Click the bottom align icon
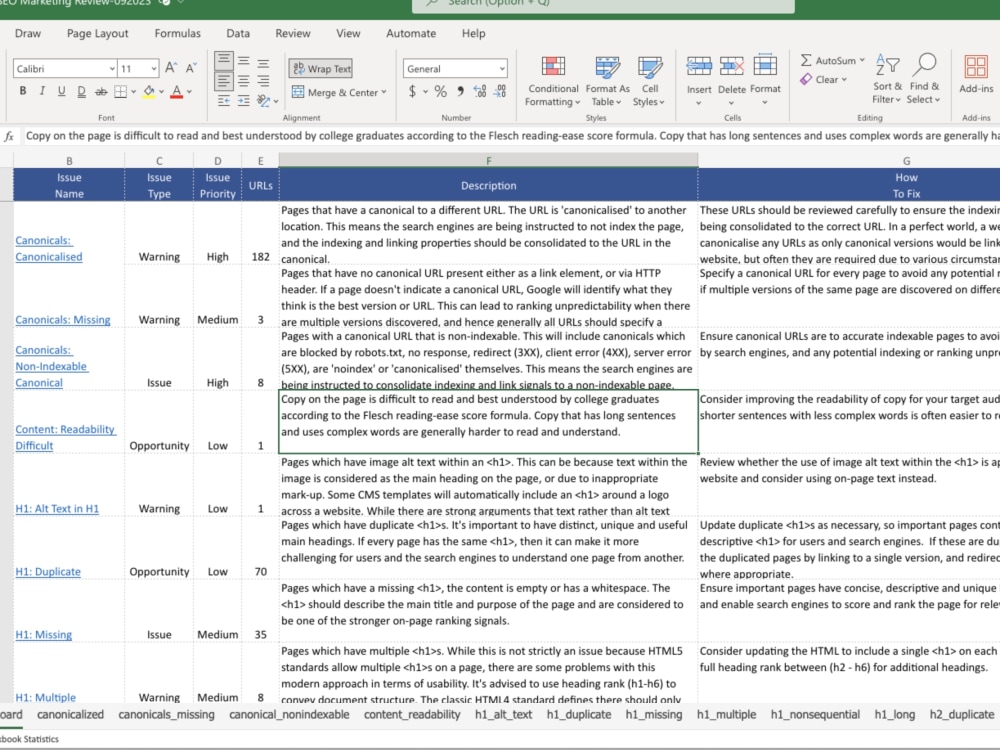The image size is (1000, 750). click(x=263, y=62)
